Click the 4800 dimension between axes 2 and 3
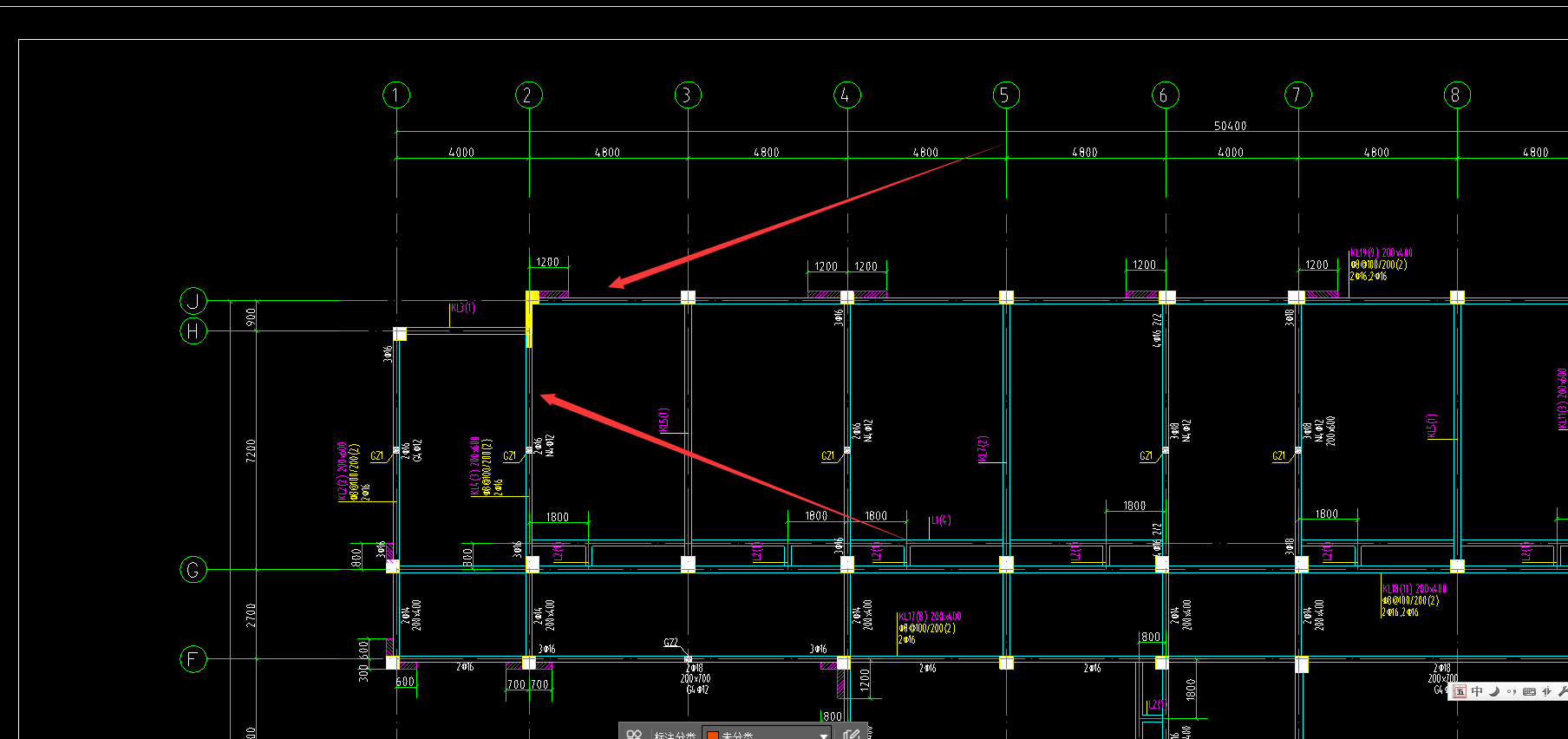This screenshot has width=1568, height=739. point(607,152)
